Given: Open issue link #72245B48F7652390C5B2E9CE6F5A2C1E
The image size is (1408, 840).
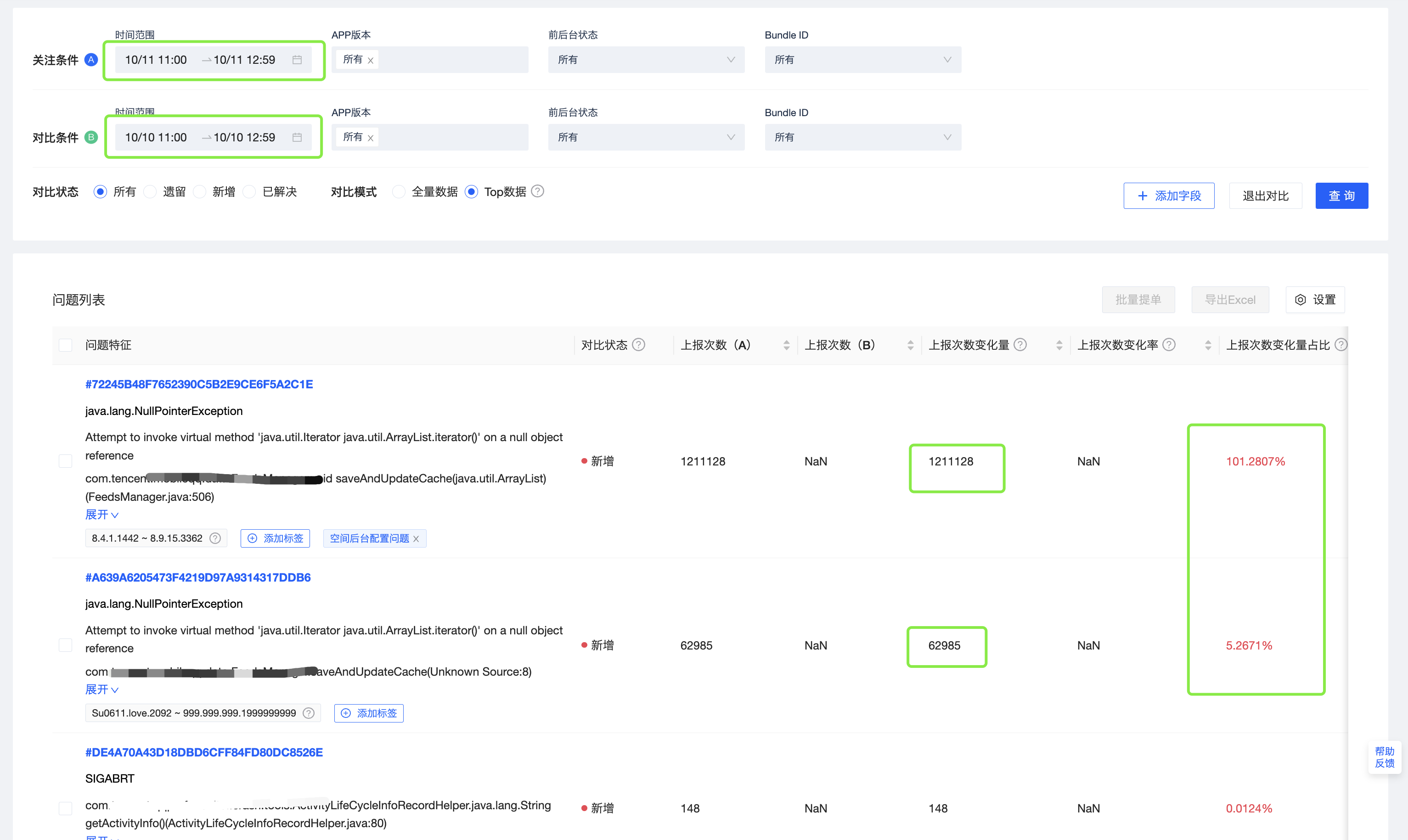Looking at the screenshot, I should click(x=199, y=384).
